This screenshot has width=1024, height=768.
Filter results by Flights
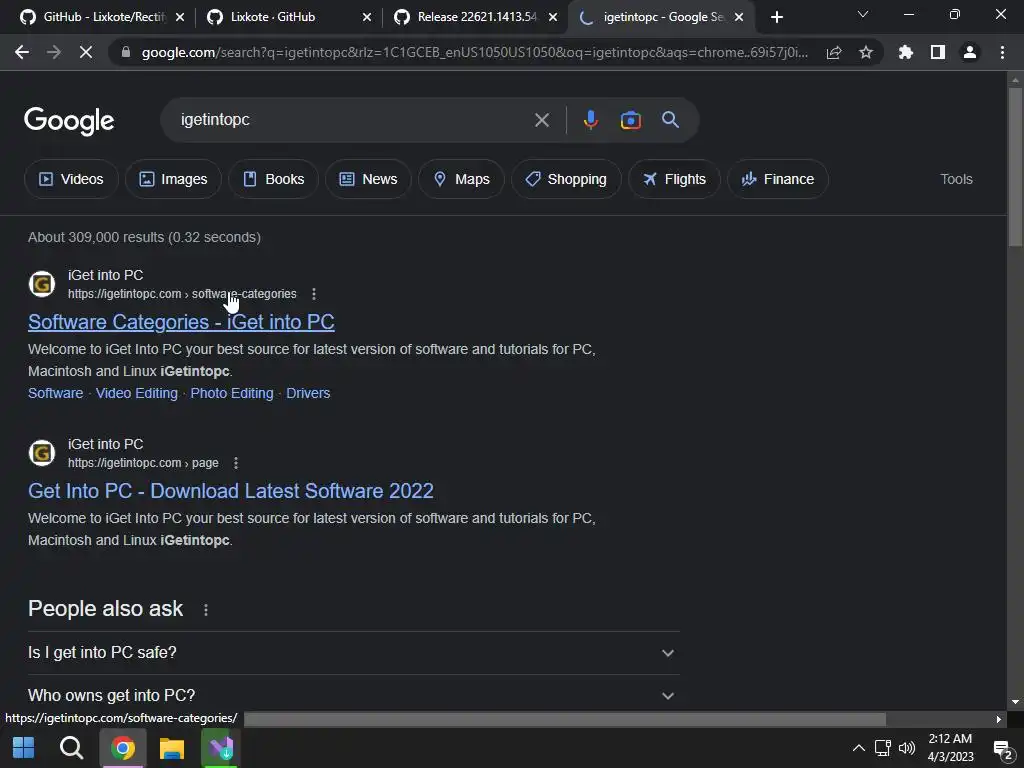(674, 179)
